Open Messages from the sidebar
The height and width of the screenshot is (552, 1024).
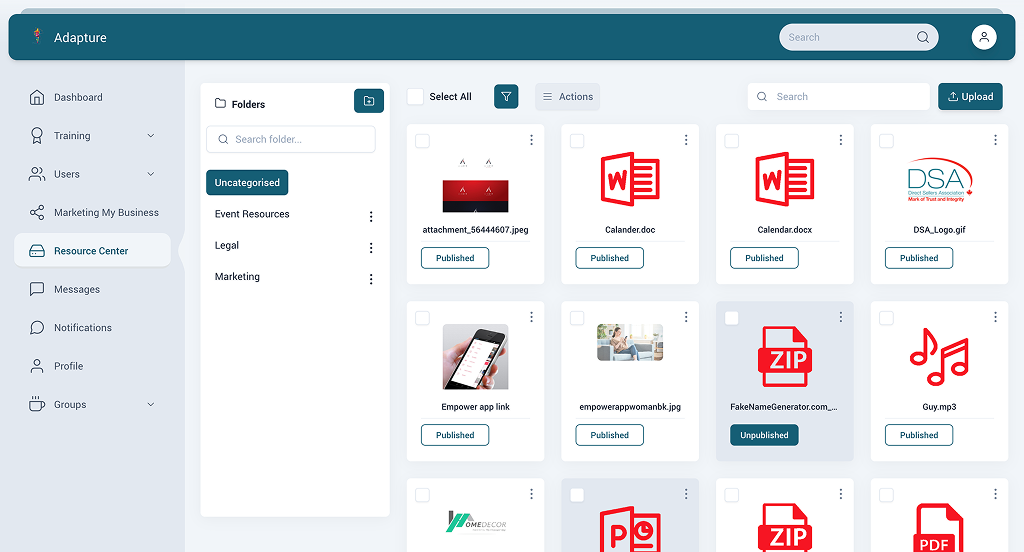click(x=77, y=290)
